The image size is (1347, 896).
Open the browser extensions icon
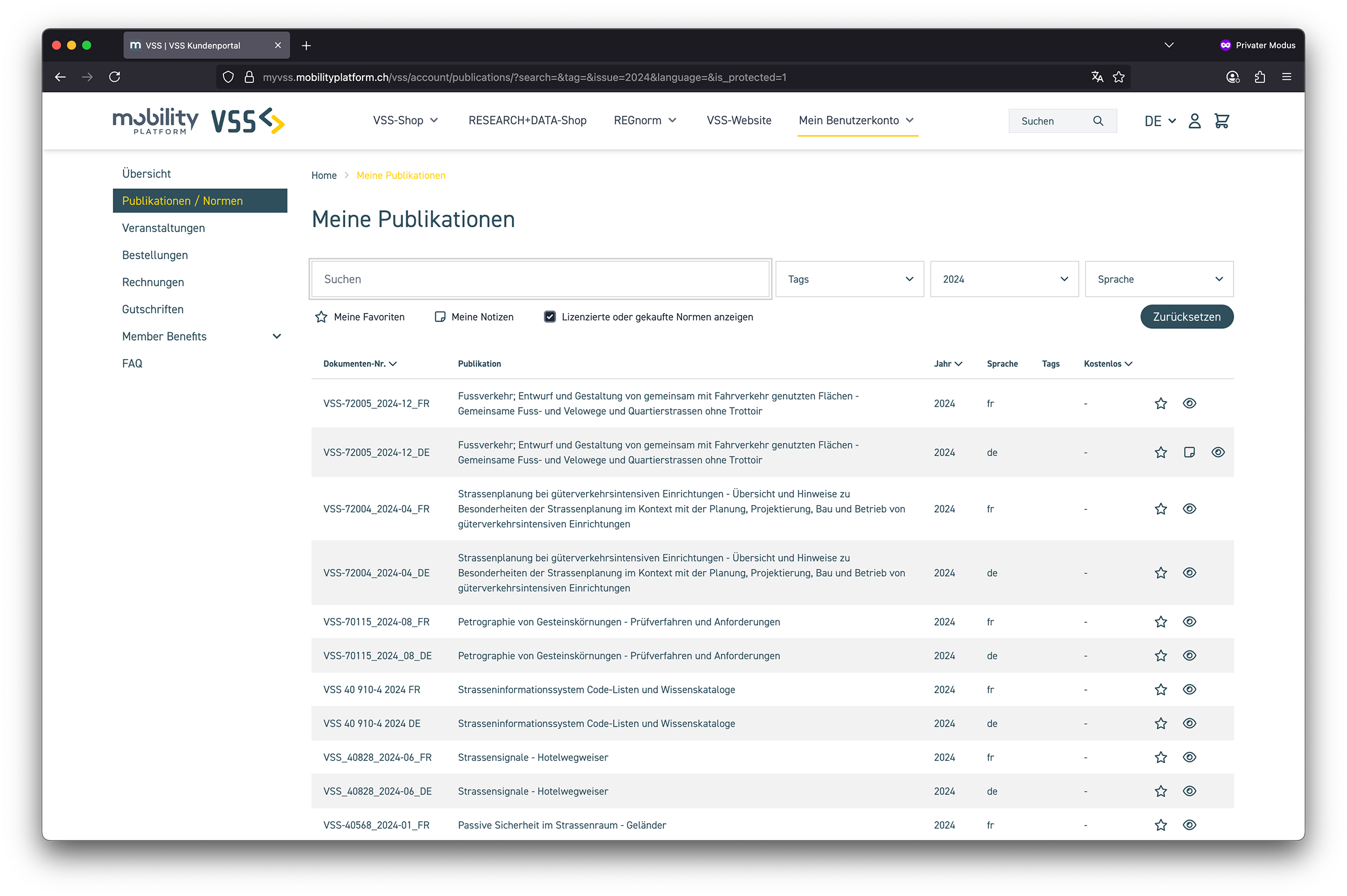coord(1259,76)
